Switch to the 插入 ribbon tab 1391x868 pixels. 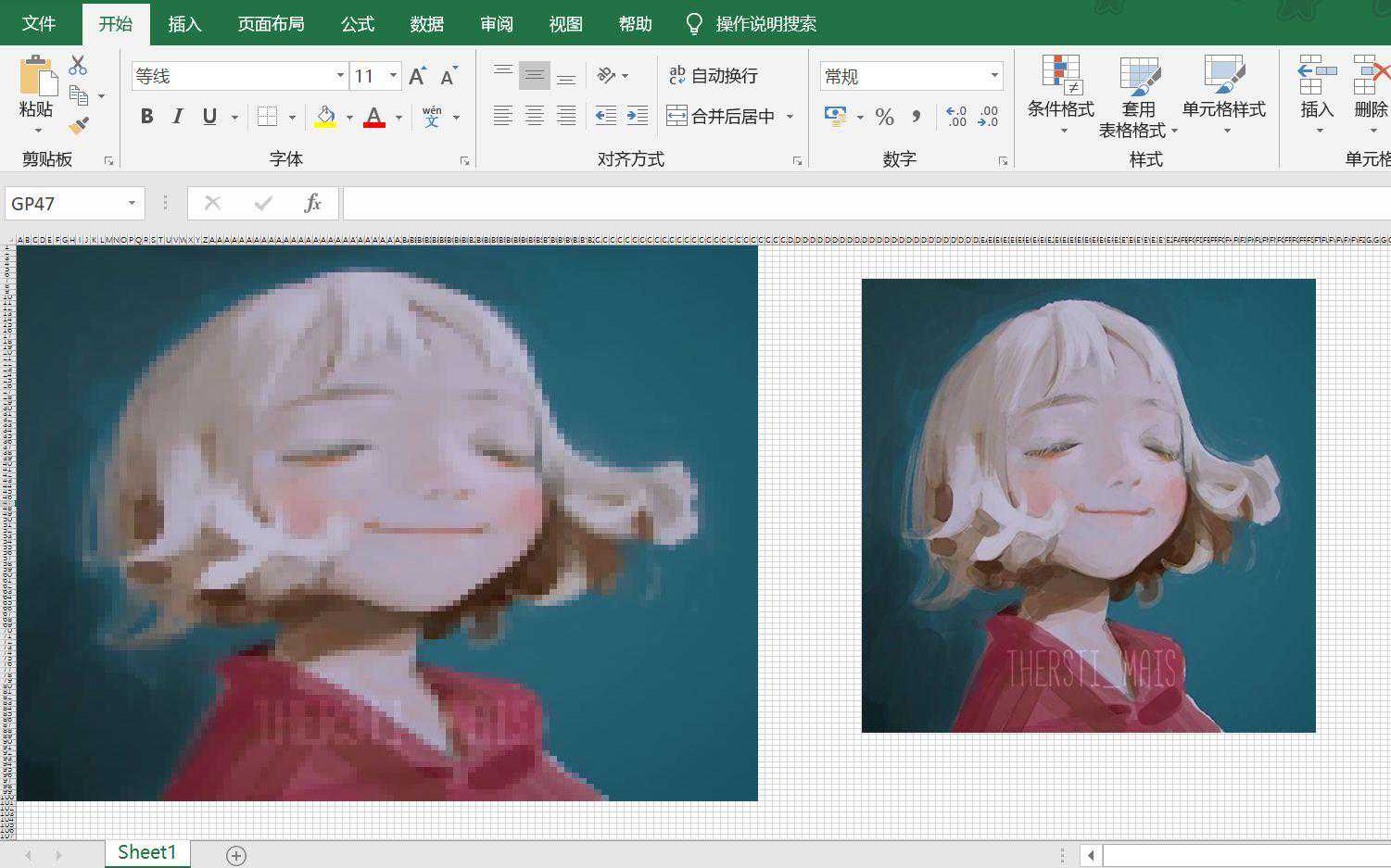pos(184,24)
